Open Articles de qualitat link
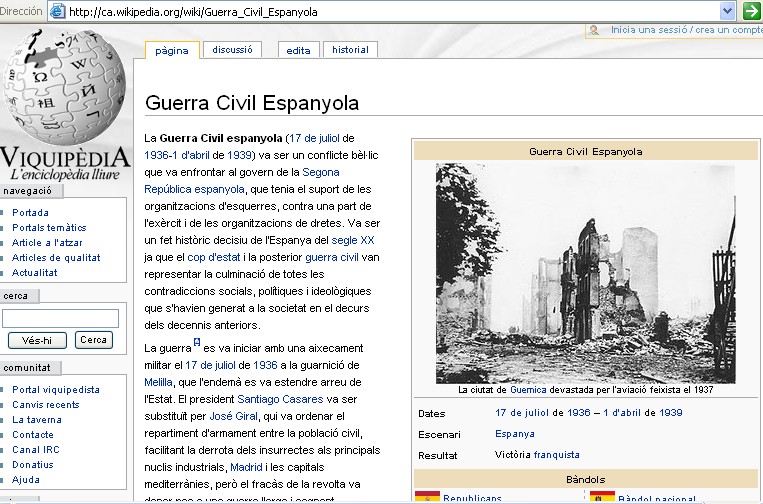The height and width of the screenshot is (504, 763). click(x=56, y=258)
